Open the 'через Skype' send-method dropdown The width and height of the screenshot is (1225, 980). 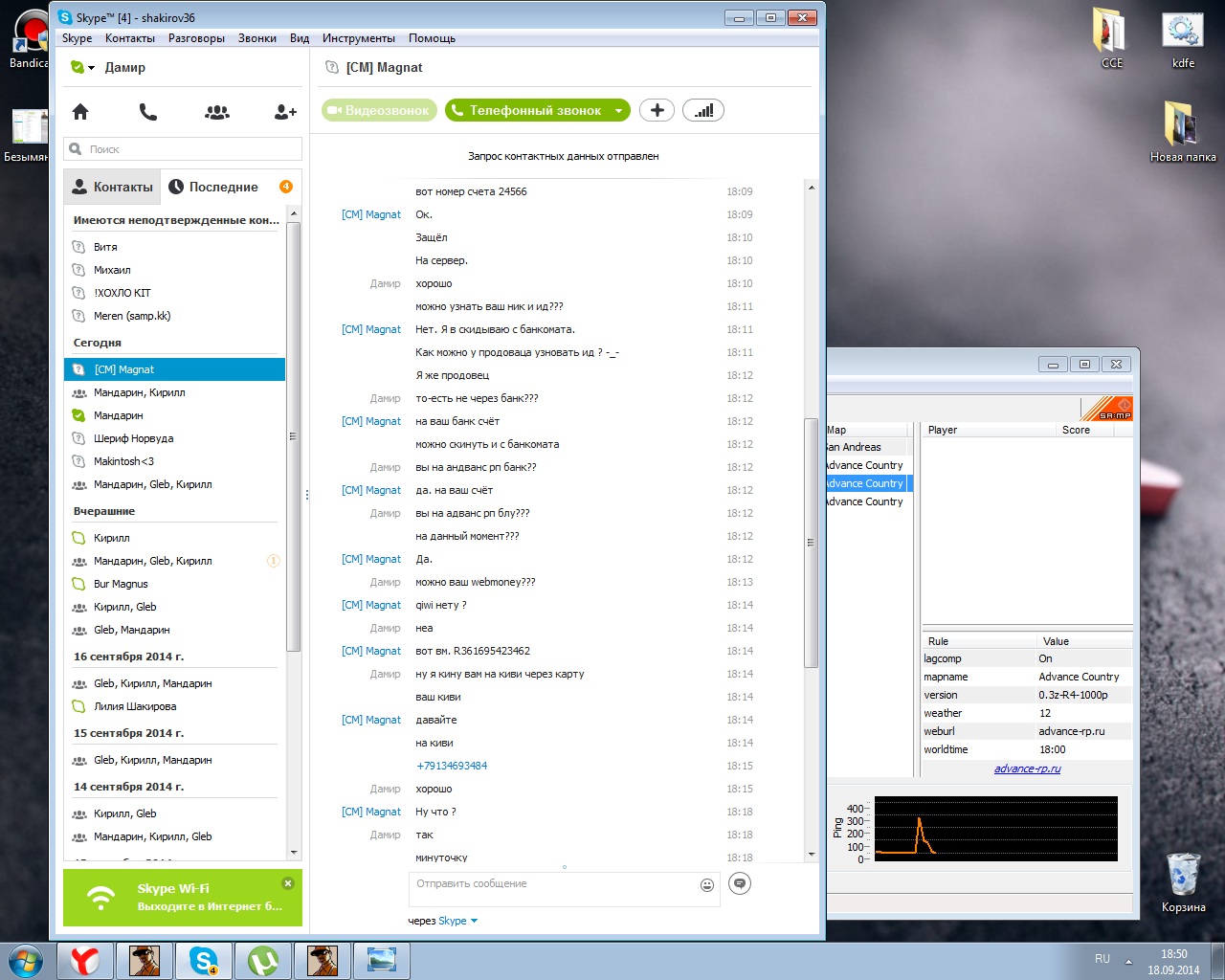click(457, 921)
